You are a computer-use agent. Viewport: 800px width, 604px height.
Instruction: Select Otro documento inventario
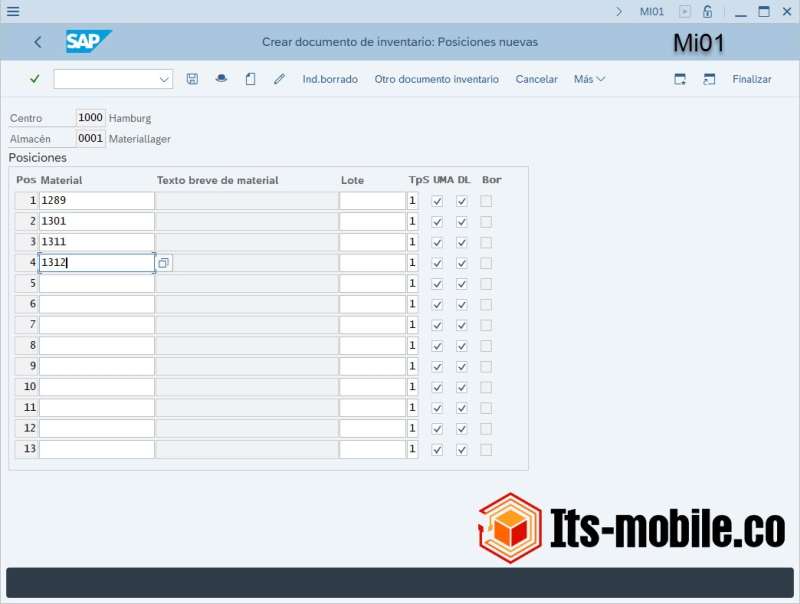tap(436, 79)
